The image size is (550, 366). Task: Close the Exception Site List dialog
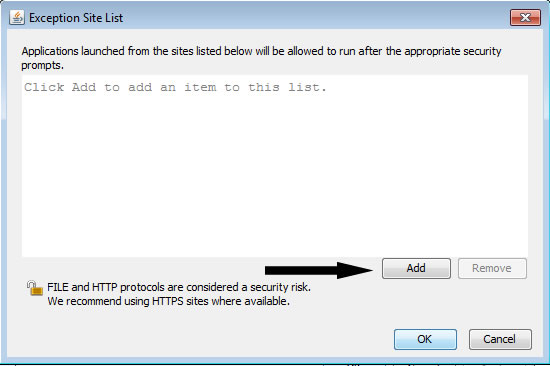[x=525, y=18]
